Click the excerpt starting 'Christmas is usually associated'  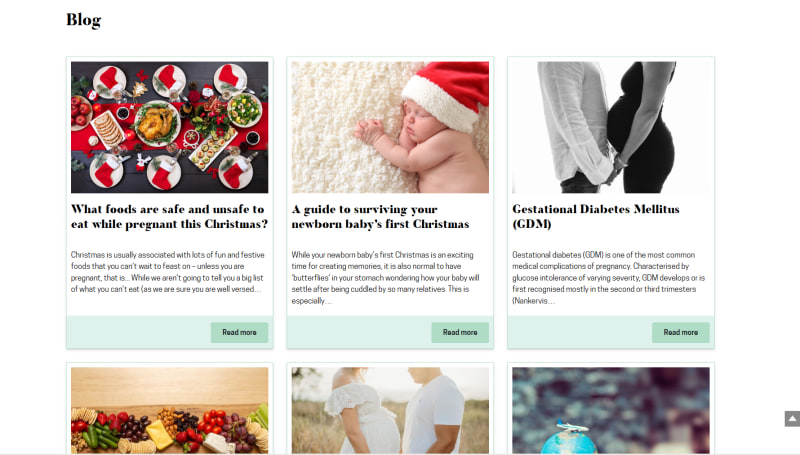click(167, 272)
